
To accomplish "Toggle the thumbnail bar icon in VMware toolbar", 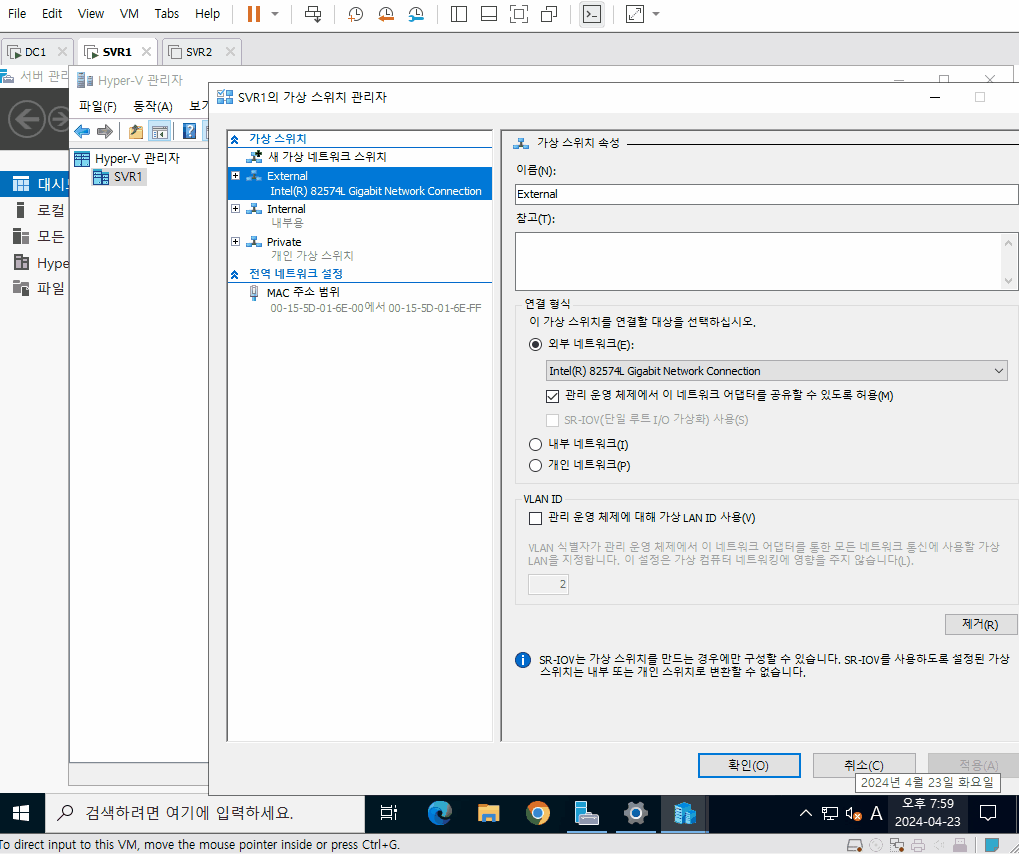I will pos(489,14).
